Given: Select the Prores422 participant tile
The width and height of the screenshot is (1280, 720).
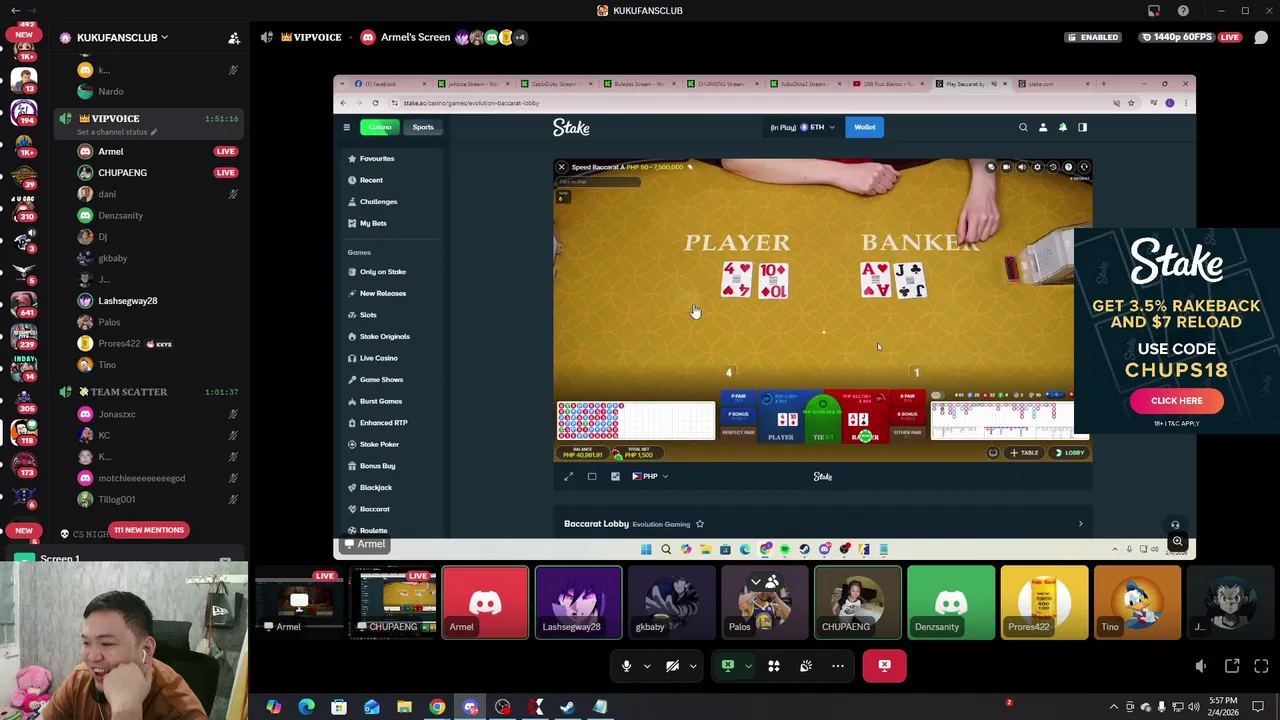Looking at the screenshot, I should [1044, 603].
